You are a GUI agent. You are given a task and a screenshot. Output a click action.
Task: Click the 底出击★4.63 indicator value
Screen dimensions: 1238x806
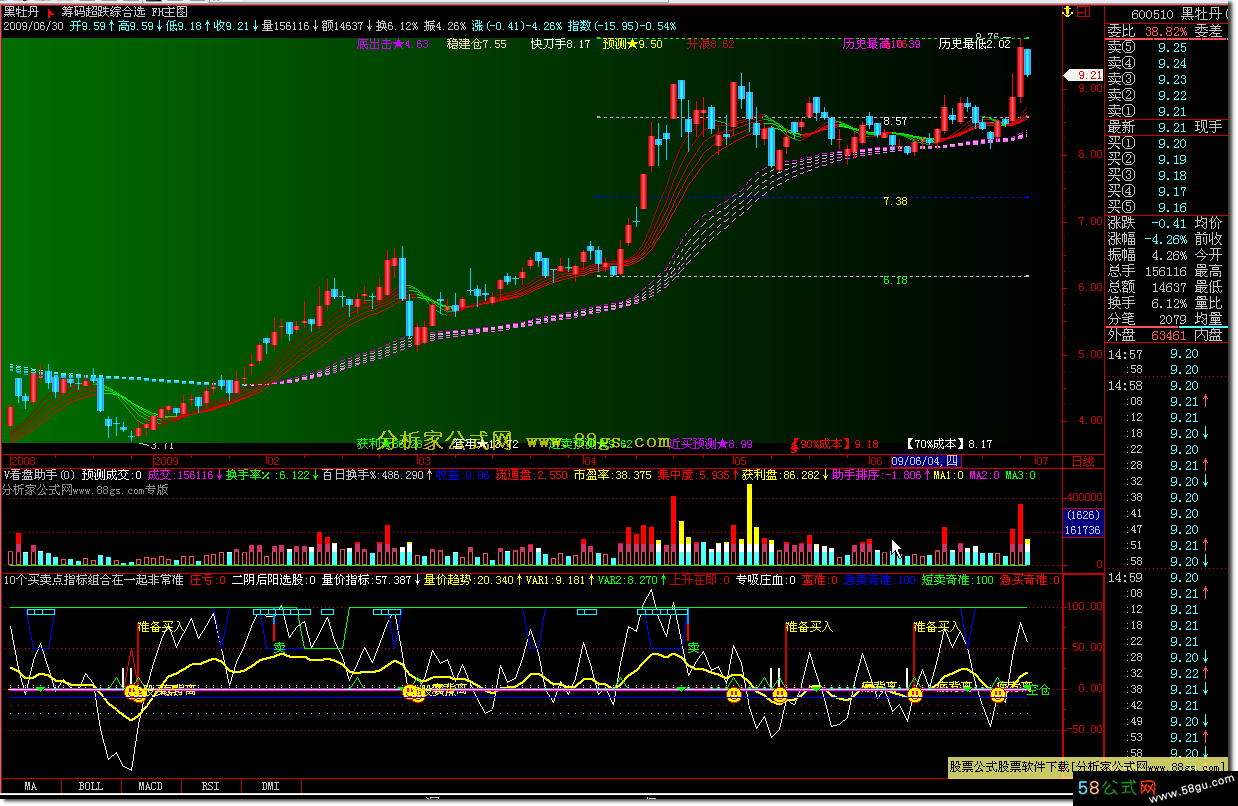[x=392, y=44]
